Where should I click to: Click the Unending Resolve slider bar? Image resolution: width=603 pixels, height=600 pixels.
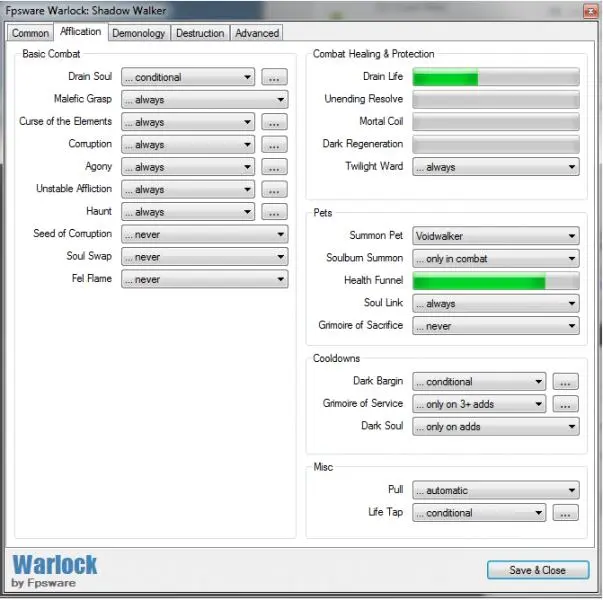pos(495,100)
